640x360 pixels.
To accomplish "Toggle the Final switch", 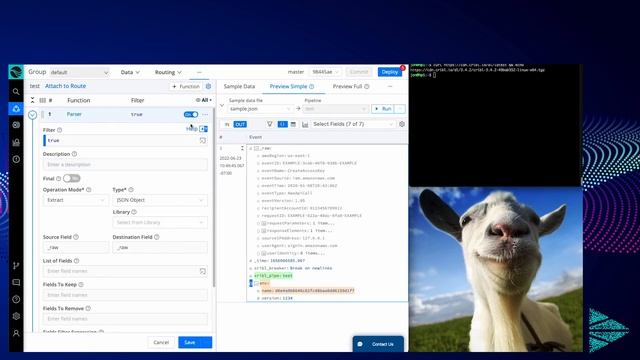I will tap(71, 178).
